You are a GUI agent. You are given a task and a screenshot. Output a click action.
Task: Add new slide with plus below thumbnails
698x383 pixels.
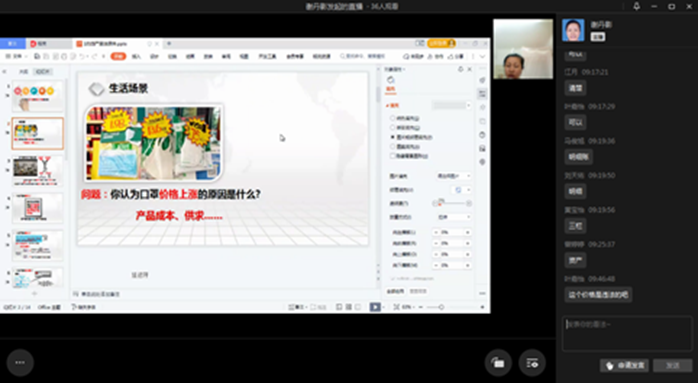(x=34, y=293)
